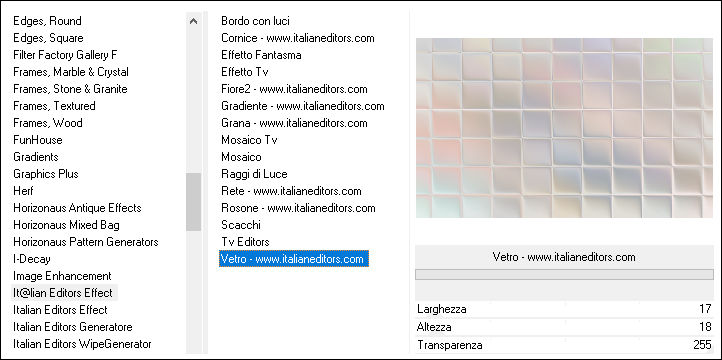Select the I-Decay category

point(32,259)
